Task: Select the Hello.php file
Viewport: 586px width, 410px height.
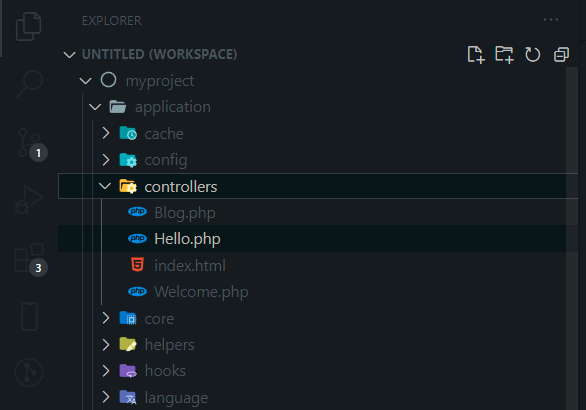Action: pyautogui.click(x=318, y=239)
